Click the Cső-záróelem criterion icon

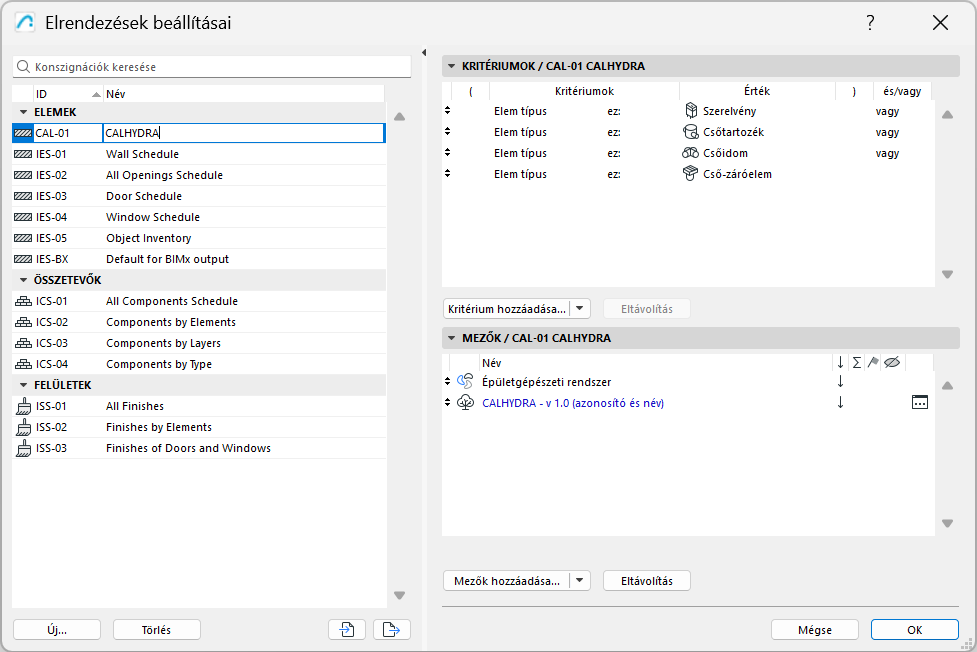691,174
